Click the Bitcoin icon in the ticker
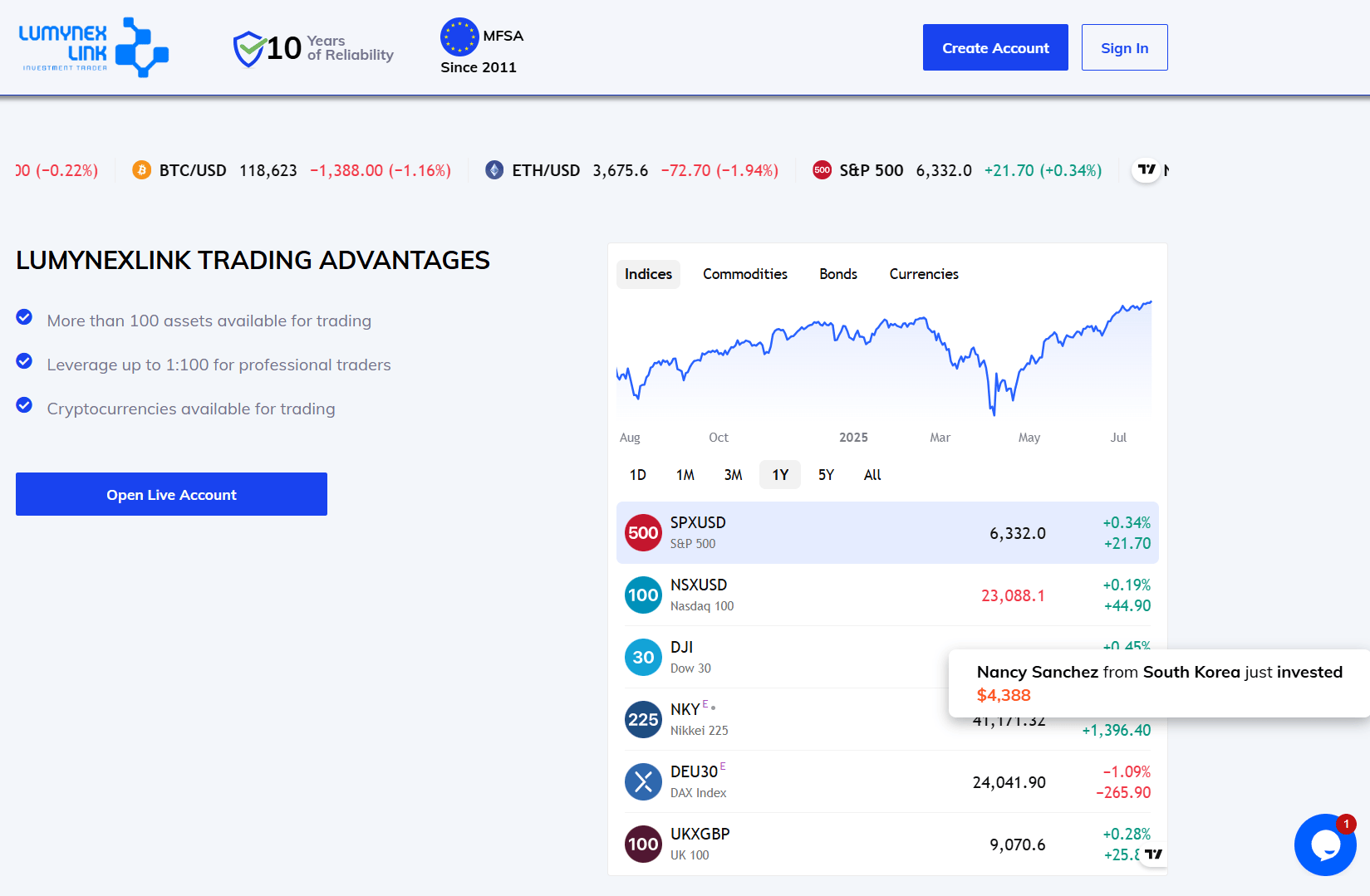The height and width of the screenshot is (896, 1370). click(x=142, y=170)
